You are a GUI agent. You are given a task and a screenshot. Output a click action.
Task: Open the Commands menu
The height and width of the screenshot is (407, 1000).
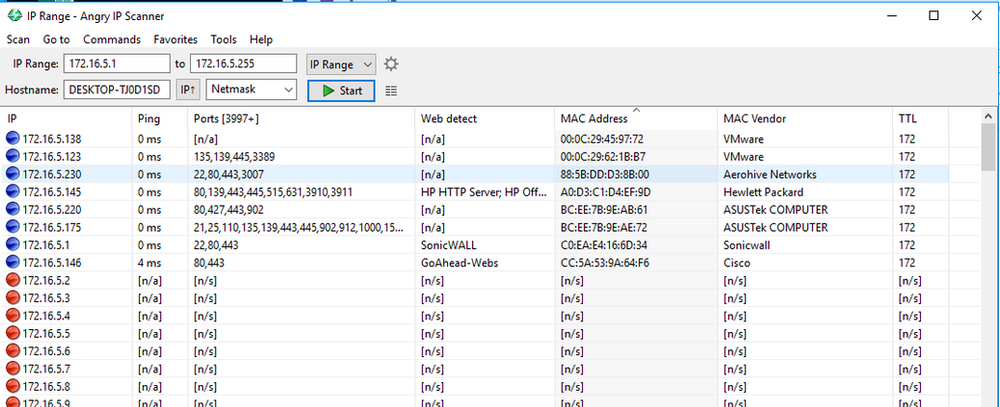tap(112, 40)
